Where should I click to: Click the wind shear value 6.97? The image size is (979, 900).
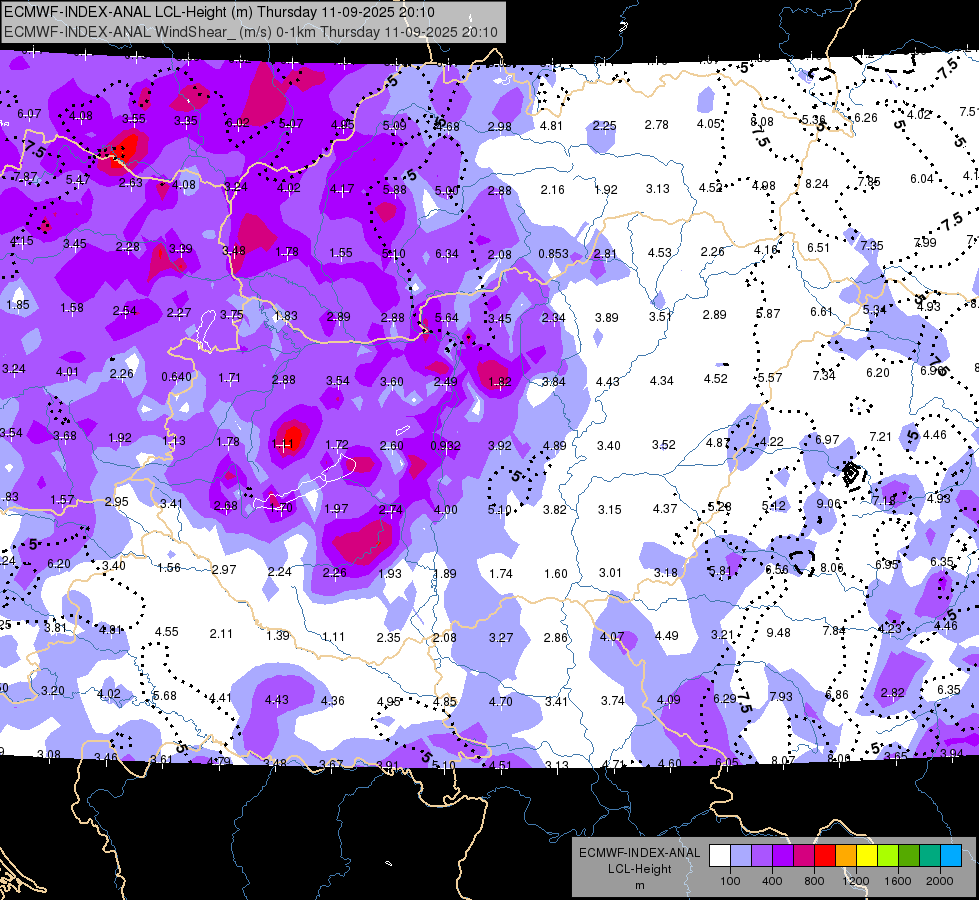click(827, 440)
